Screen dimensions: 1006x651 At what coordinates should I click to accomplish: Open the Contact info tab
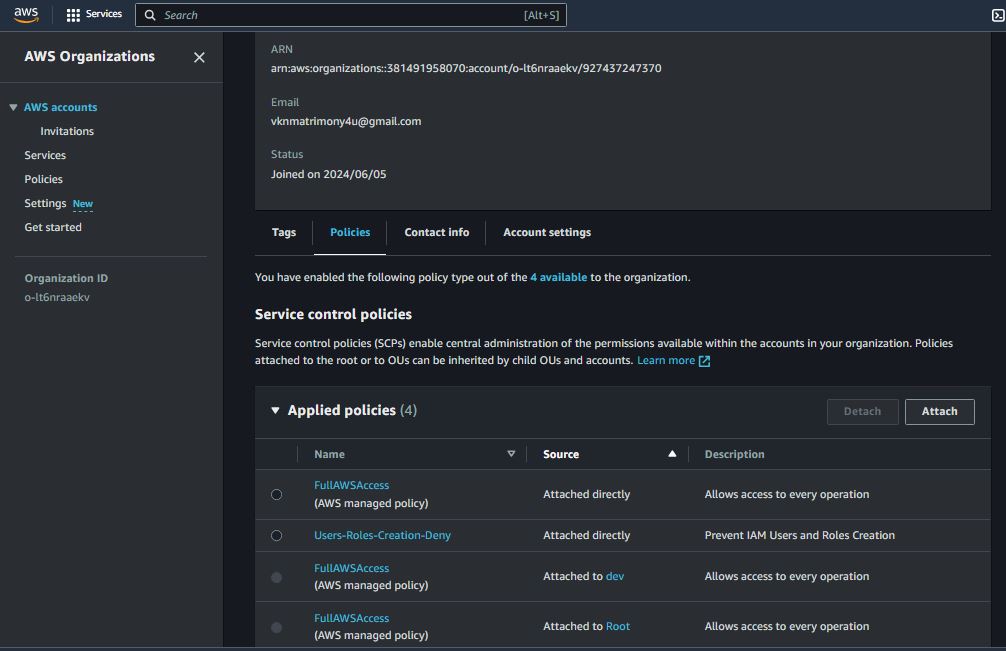pyautogui.click(x=436, y=232)
